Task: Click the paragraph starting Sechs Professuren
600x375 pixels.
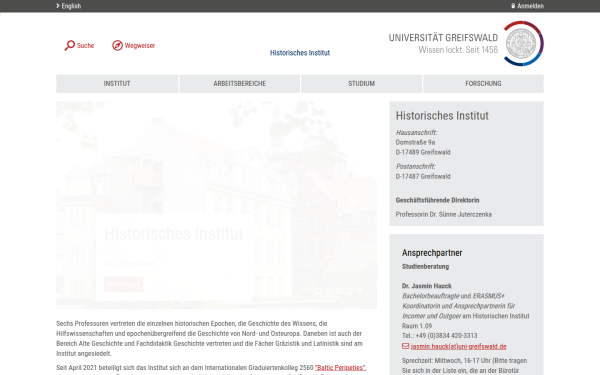Action: click(209, 339)
